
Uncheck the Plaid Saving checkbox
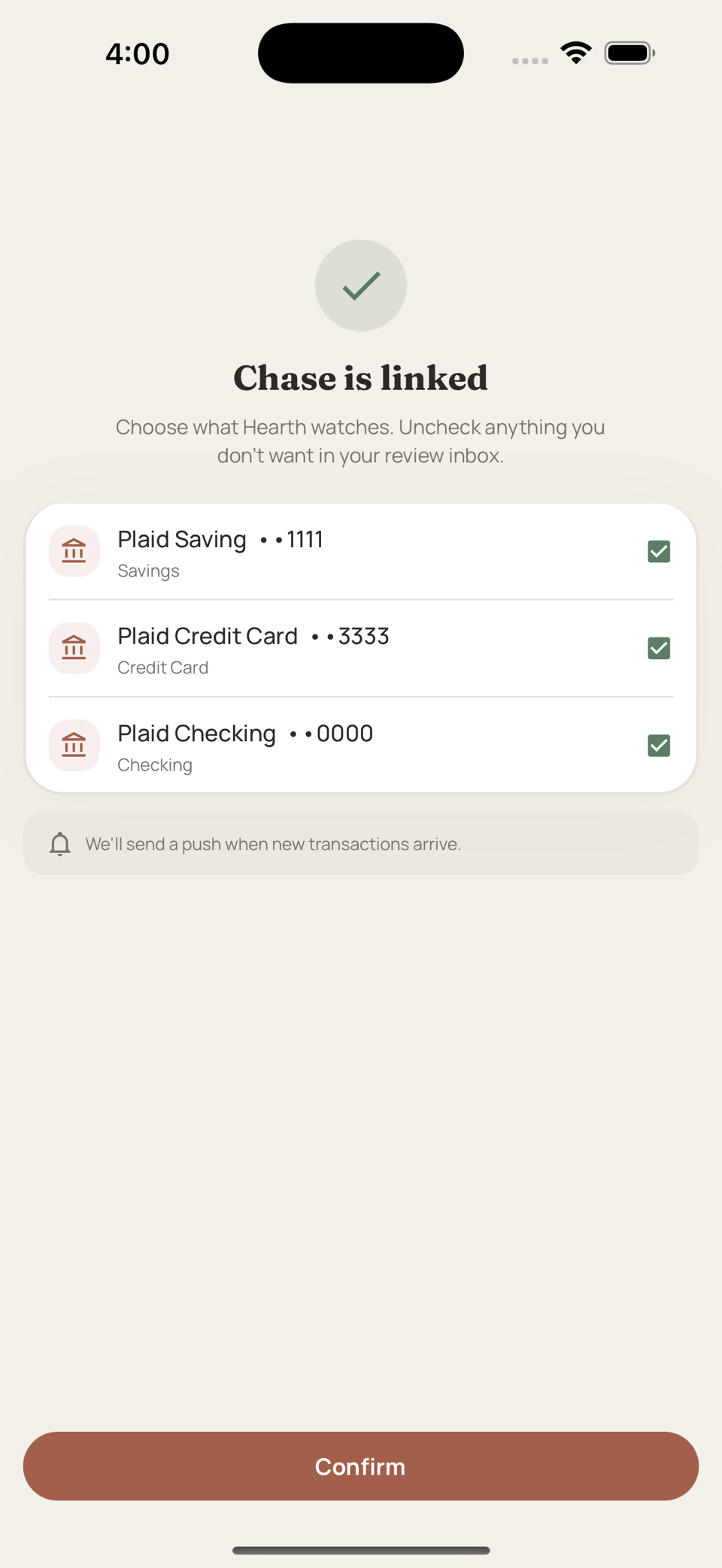(659, 551)
